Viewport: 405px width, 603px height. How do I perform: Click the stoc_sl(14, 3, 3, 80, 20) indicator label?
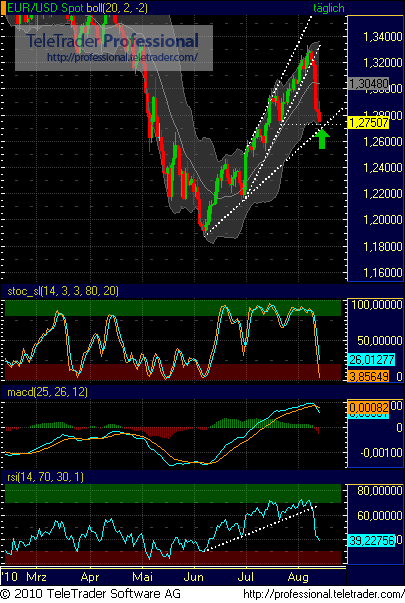coord(63,291)
